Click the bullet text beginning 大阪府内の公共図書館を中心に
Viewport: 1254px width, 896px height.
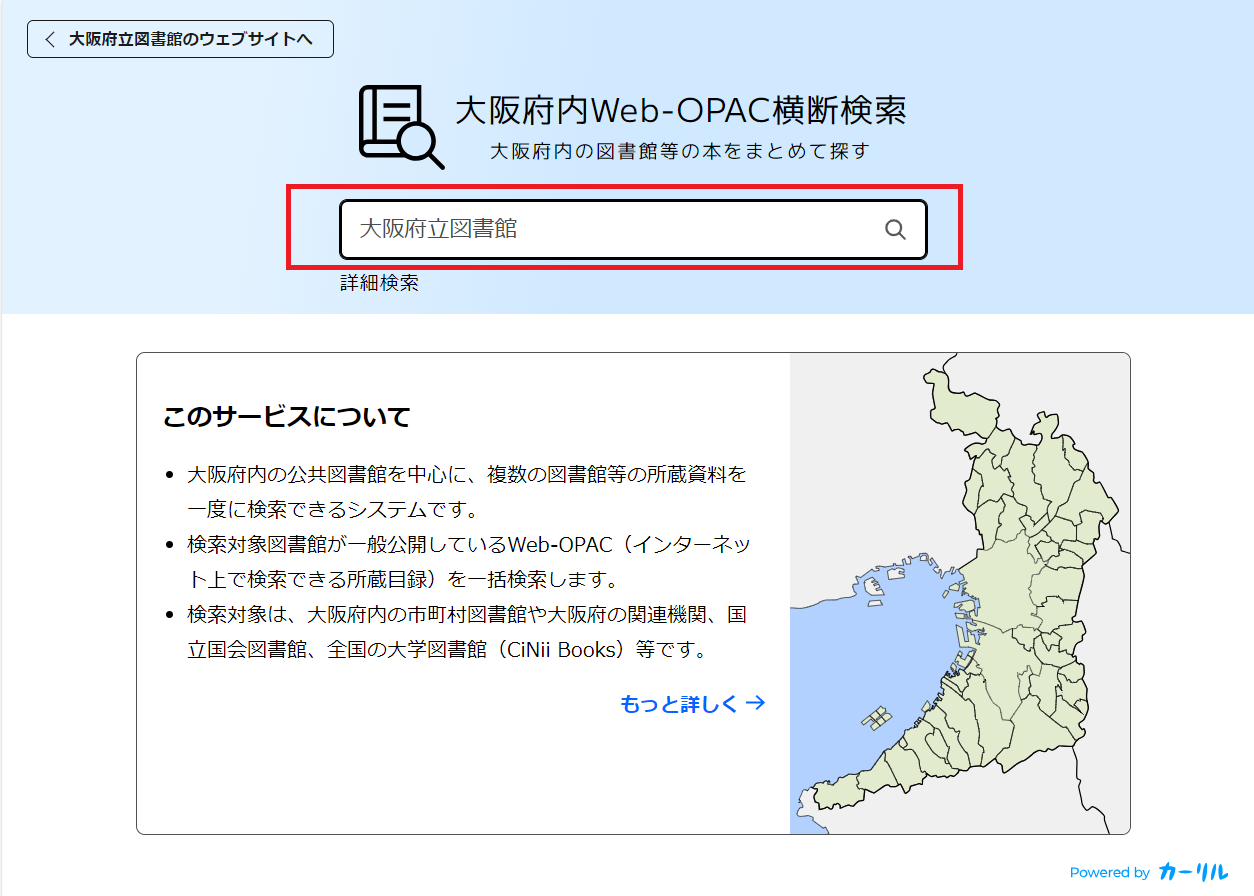pos(467,491)
